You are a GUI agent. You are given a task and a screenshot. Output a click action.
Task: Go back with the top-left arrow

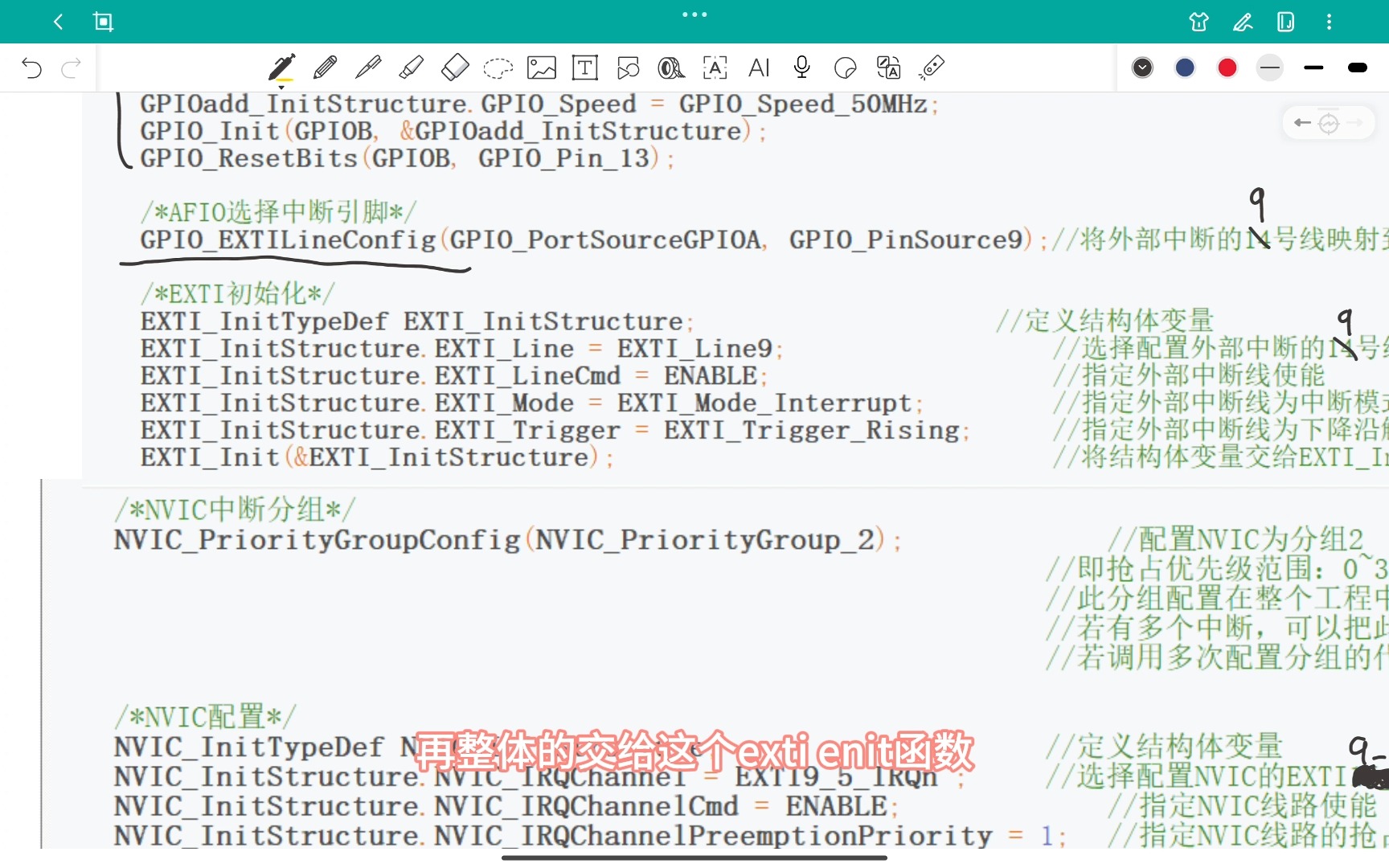pyautogui.click(x=58, y=22)
